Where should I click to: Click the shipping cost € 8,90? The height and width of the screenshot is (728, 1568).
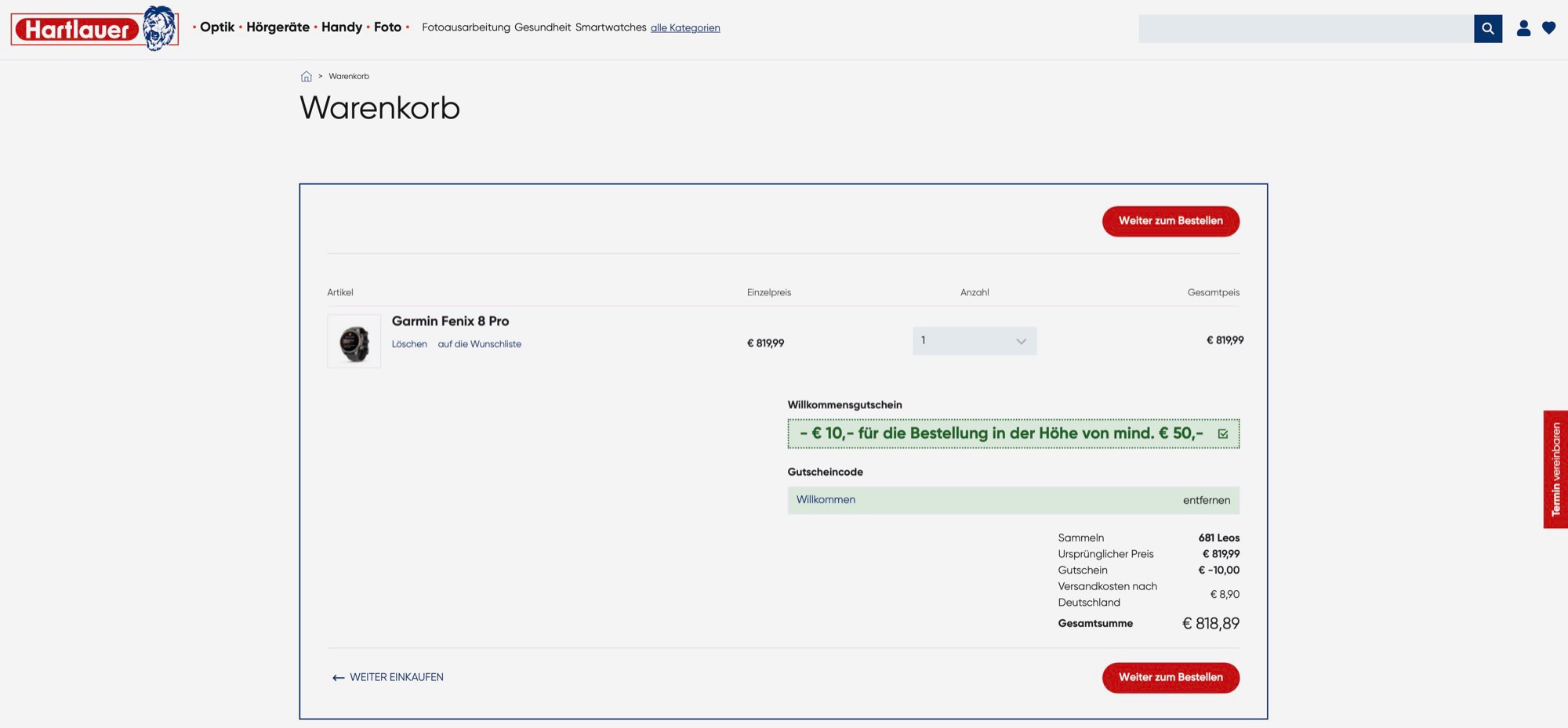[x=1225, y=595]
